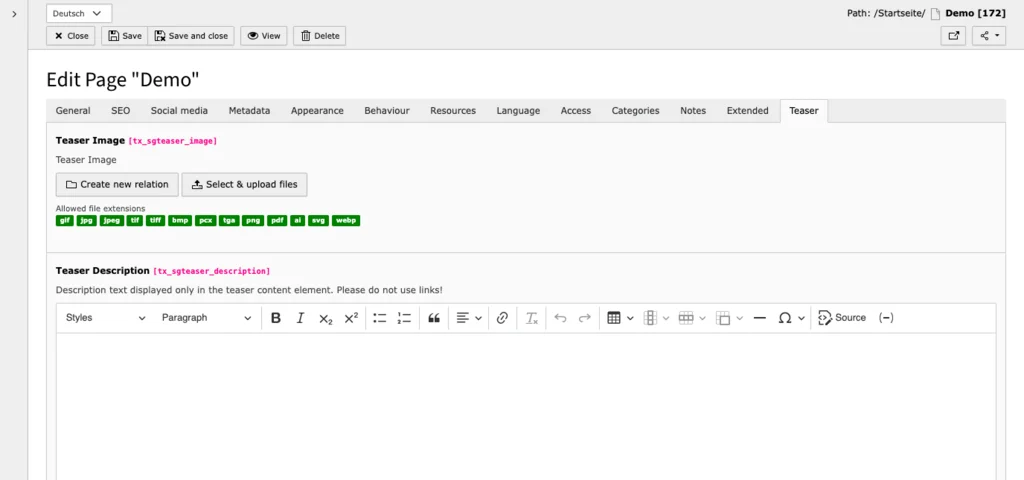The image size is (1024, 480).
Task: Open the Styles dropdown
Action: point(105,318)
